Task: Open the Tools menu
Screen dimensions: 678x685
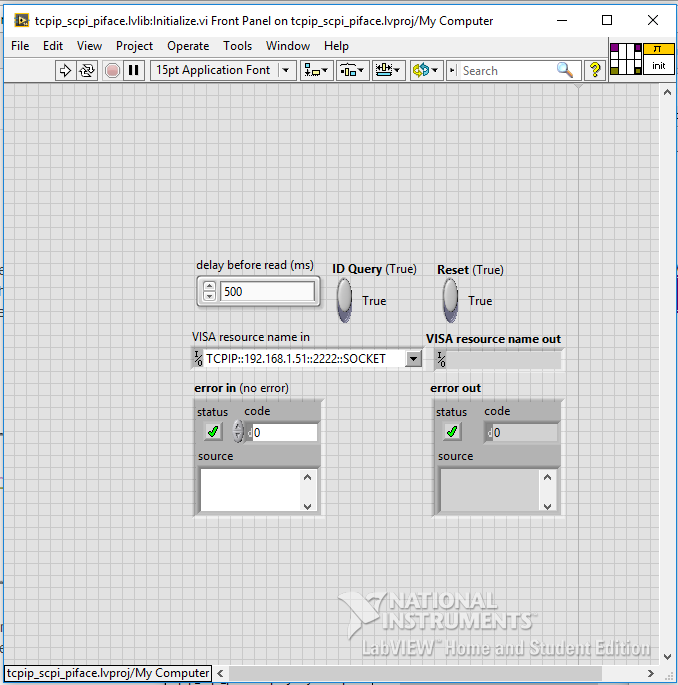Action: [237, 46]
